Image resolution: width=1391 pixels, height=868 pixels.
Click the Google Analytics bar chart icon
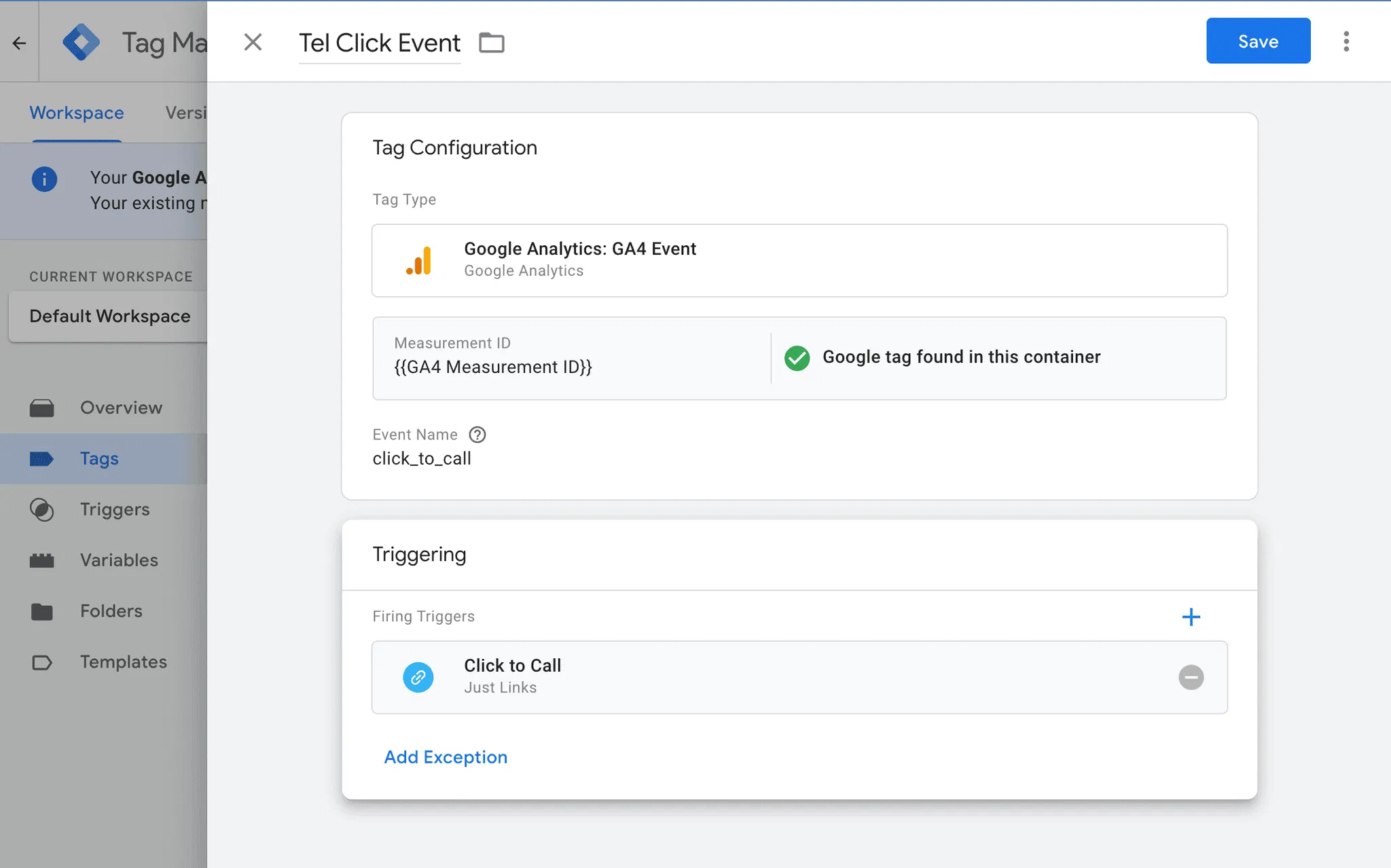(419, 261)
